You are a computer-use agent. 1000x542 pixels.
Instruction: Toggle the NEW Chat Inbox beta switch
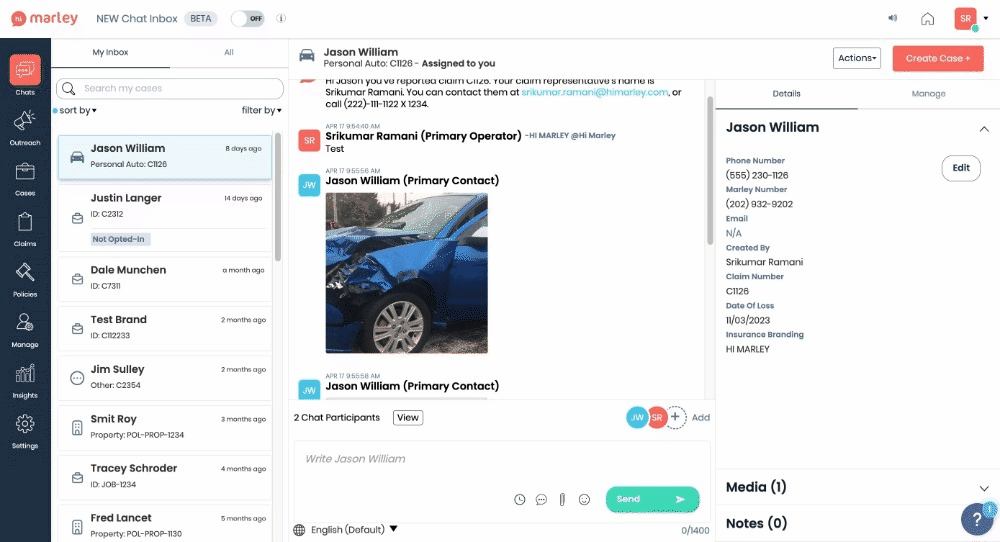(247, 18)
